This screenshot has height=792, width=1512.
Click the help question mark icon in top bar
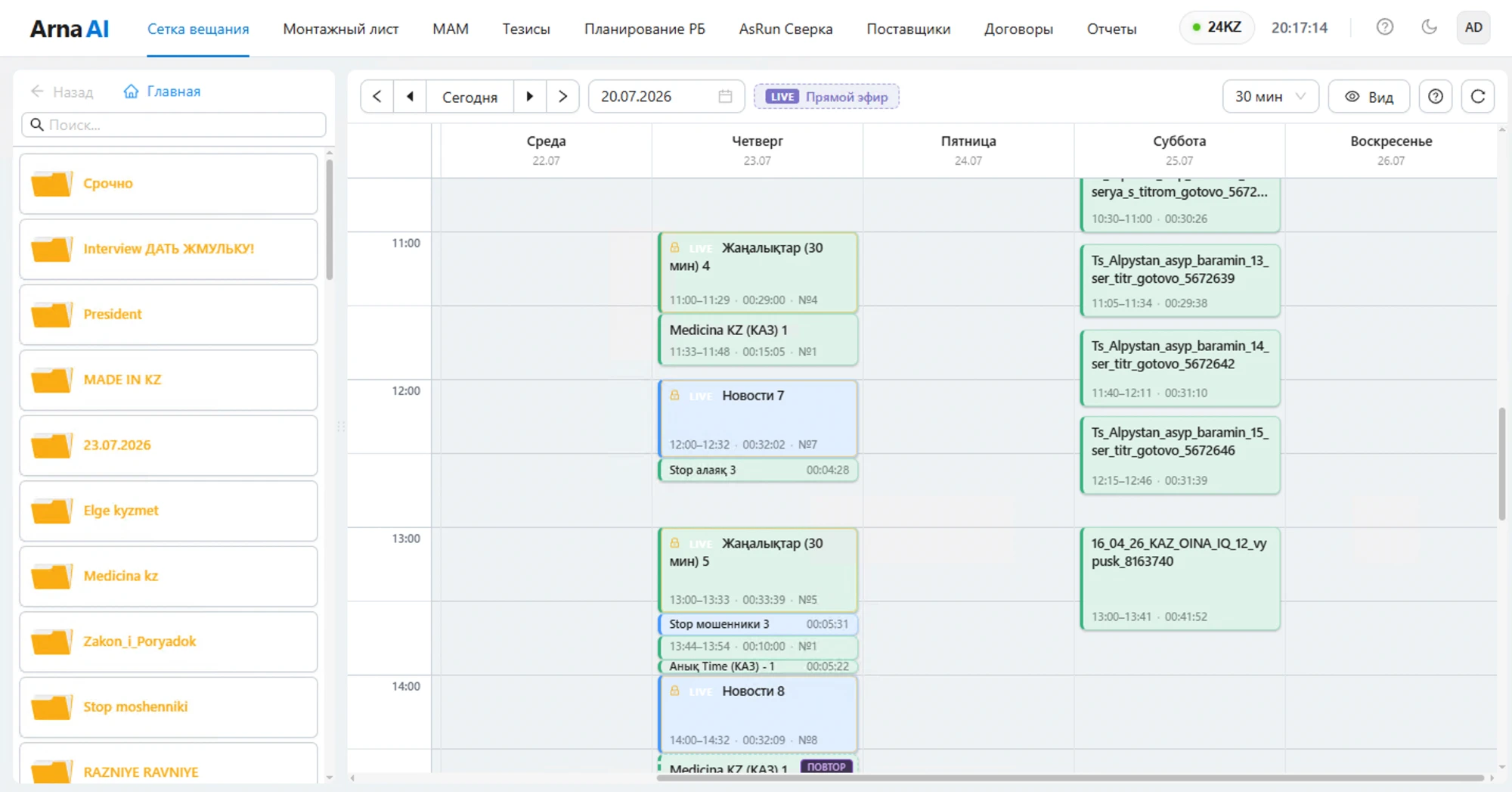(1384, 27)
